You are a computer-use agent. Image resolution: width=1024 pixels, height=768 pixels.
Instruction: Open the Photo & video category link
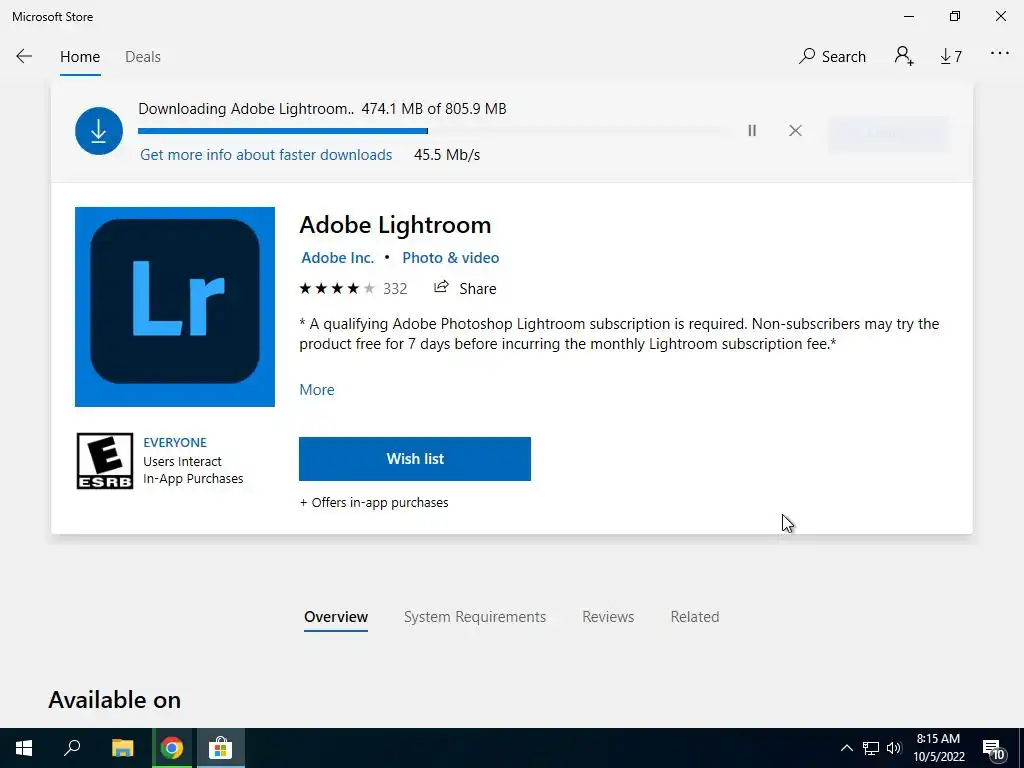click(x=451, y=258)
